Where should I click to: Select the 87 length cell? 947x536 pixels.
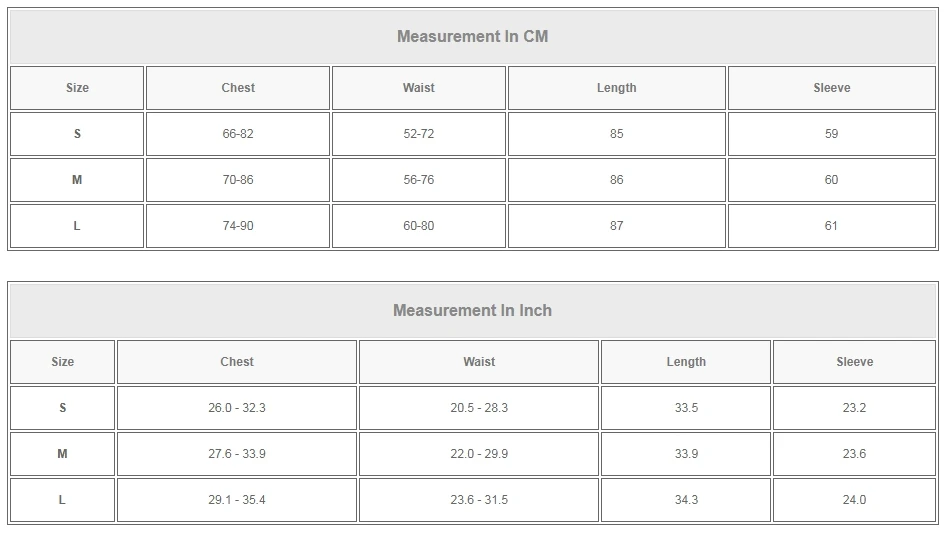(616, 226)
